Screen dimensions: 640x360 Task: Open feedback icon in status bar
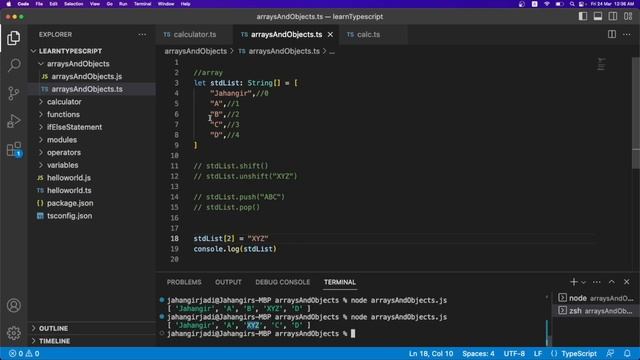coord(610,353)
